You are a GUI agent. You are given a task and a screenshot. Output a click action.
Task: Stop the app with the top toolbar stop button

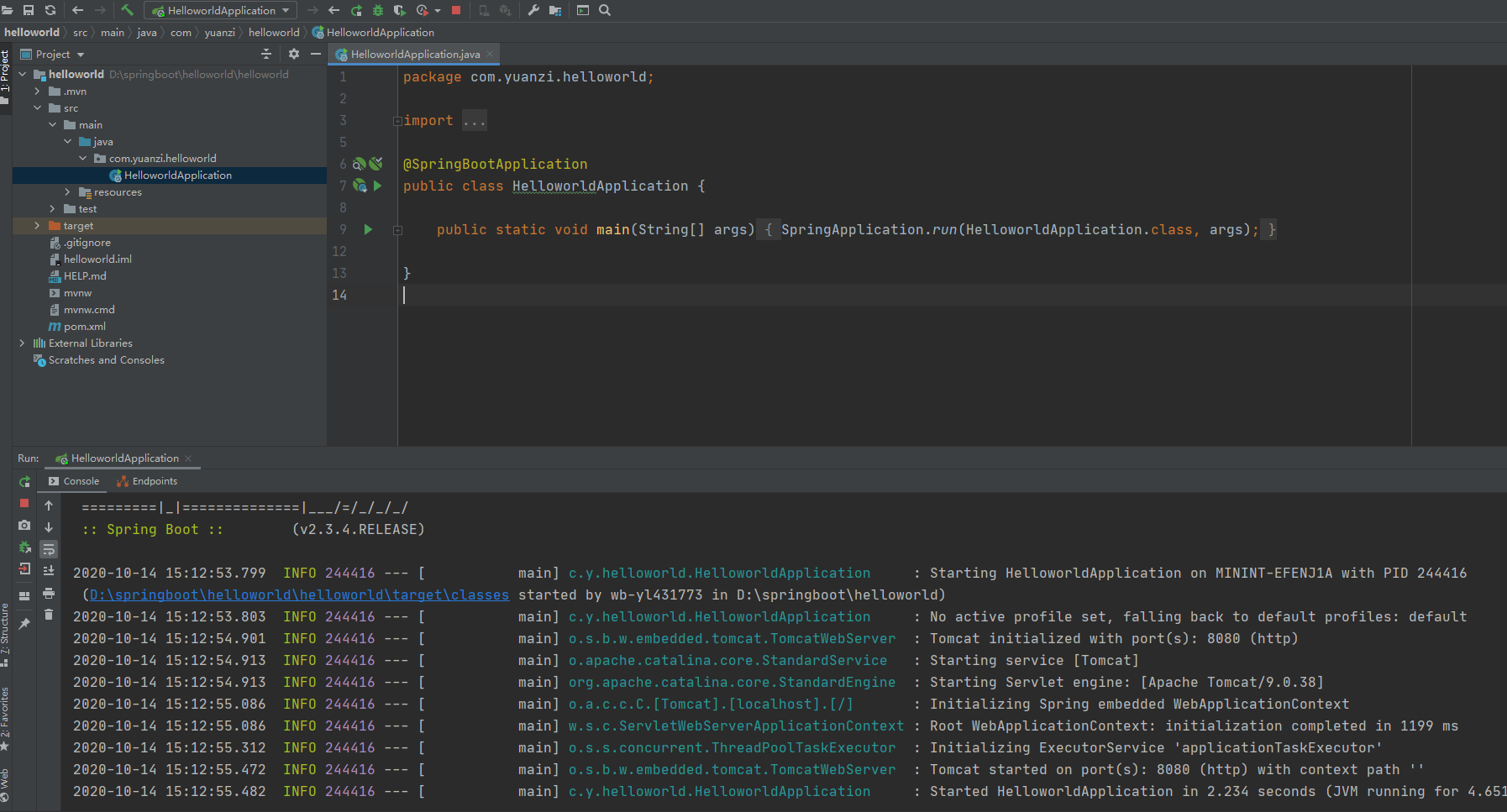456,10
